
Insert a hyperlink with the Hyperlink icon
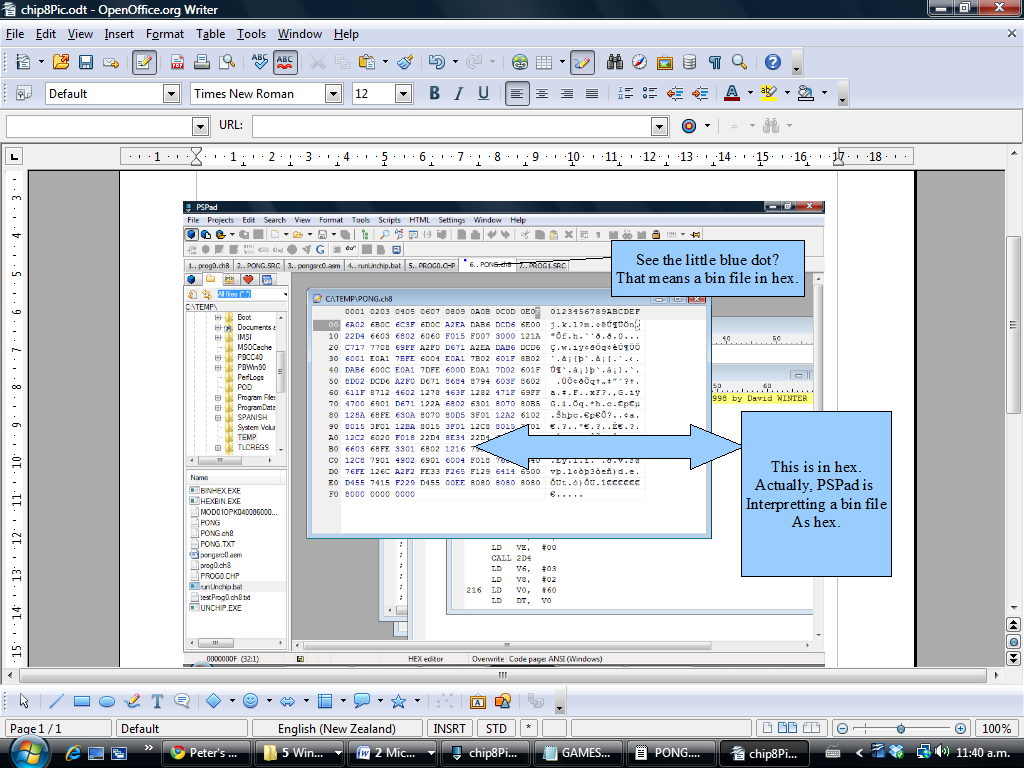pyautogui.click(x=520, y=62)
